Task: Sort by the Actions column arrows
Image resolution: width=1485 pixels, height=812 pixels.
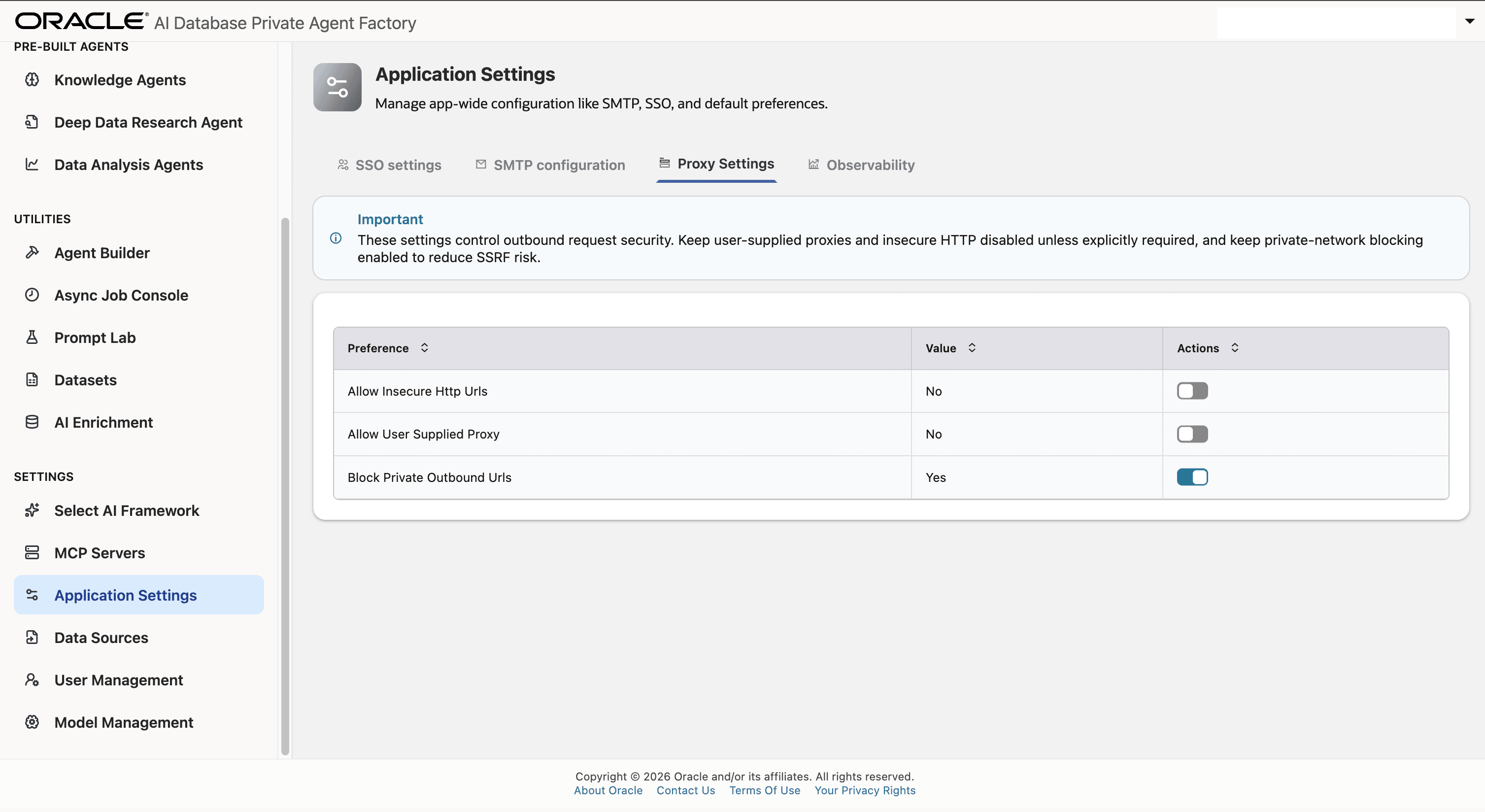Action: click(x=1235, y=347)
